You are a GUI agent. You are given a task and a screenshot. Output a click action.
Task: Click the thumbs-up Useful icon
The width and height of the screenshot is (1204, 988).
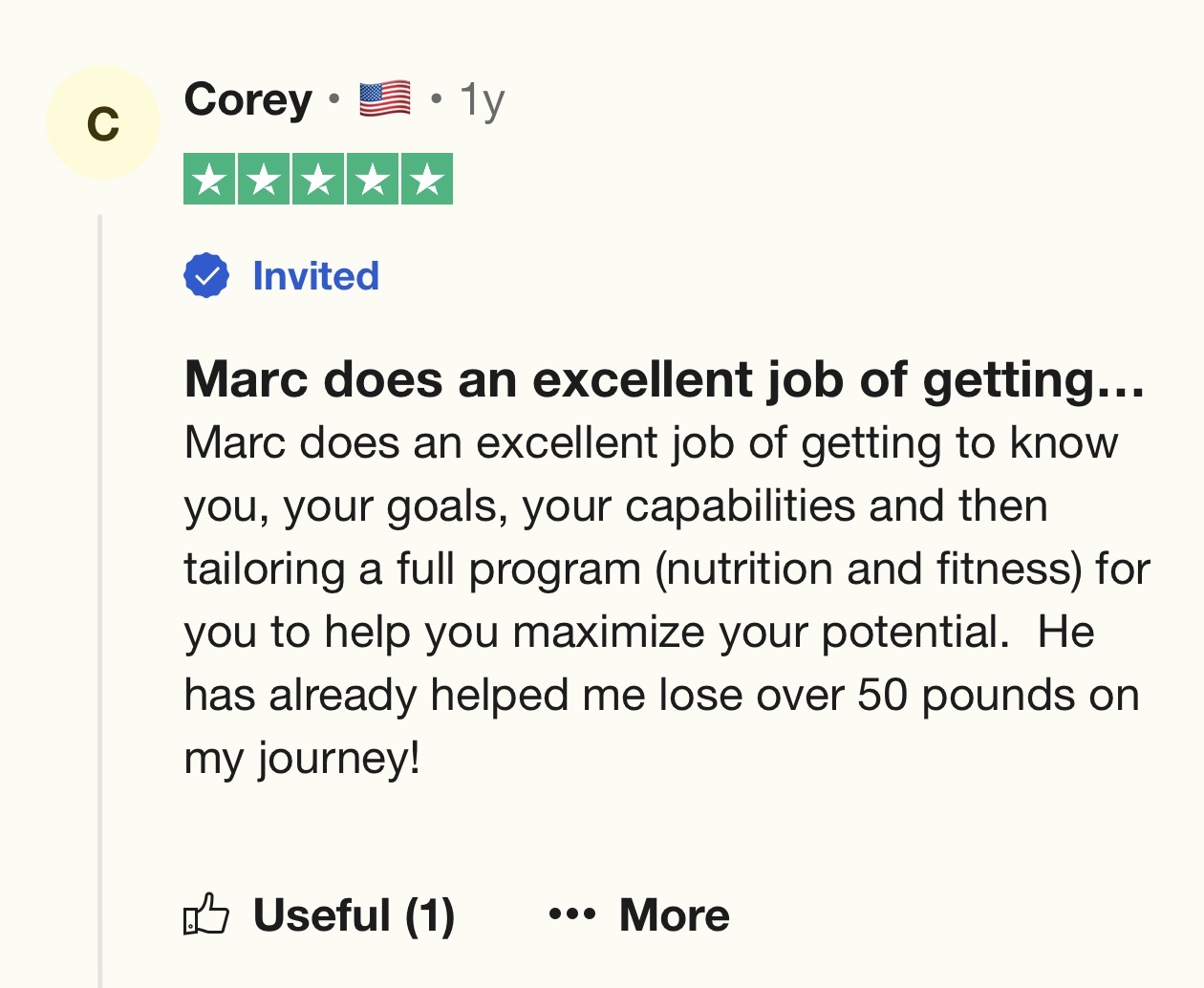[205, 914]
